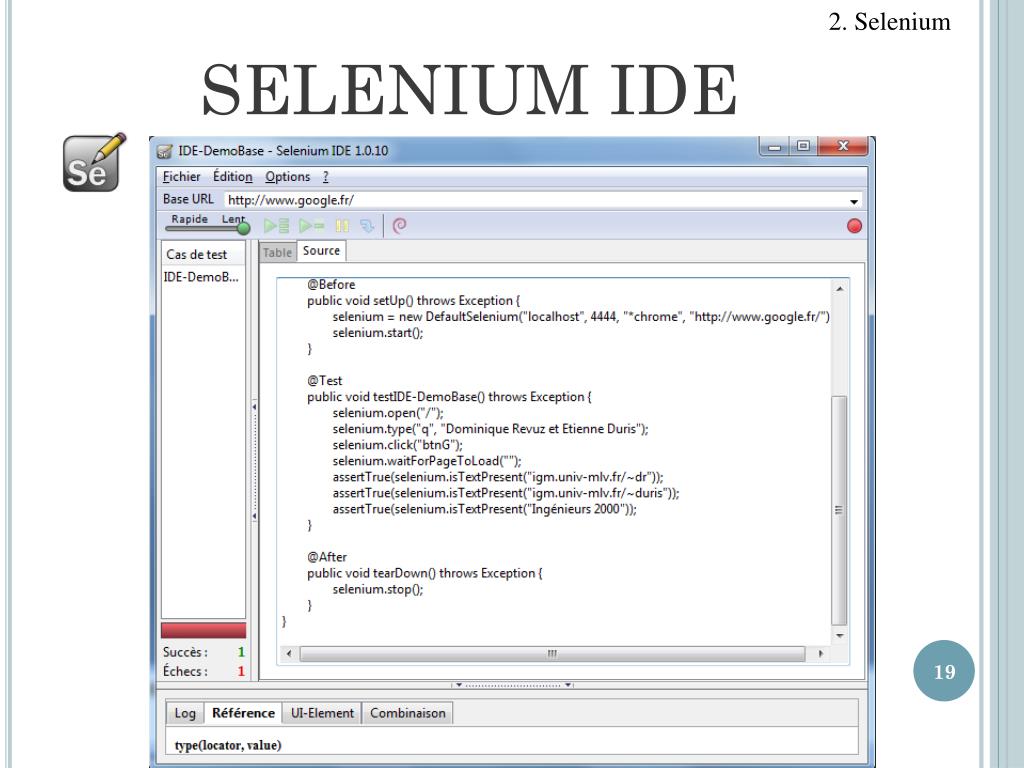Click the assertTrue Ingénieurs 2000 line
The height and width of the screenshot is (768, 1024).
click(484, 509)
